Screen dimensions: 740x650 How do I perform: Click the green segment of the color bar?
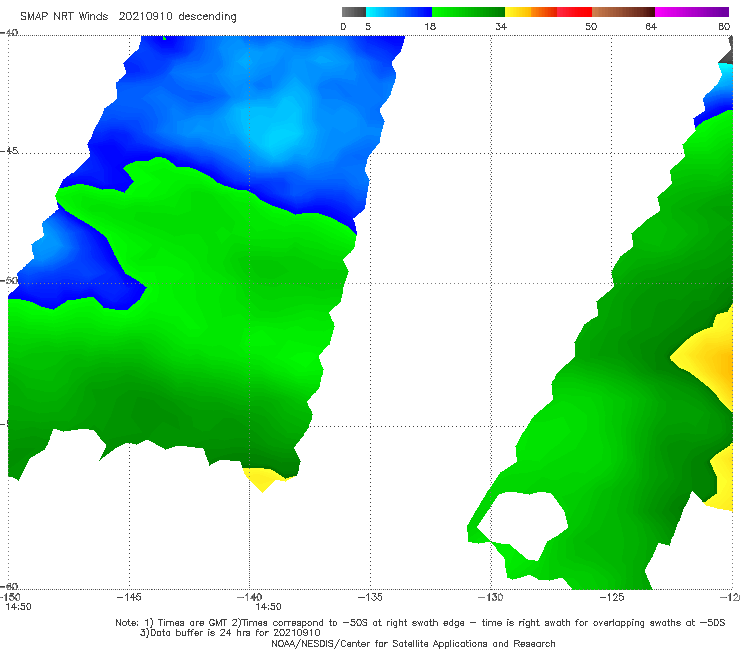(468, 12)
